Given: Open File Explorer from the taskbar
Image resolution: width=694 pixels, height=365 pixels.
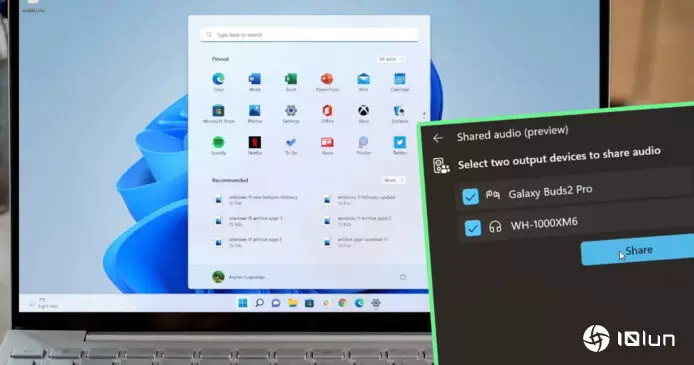Looking at the screenshot, I should 293,303.
